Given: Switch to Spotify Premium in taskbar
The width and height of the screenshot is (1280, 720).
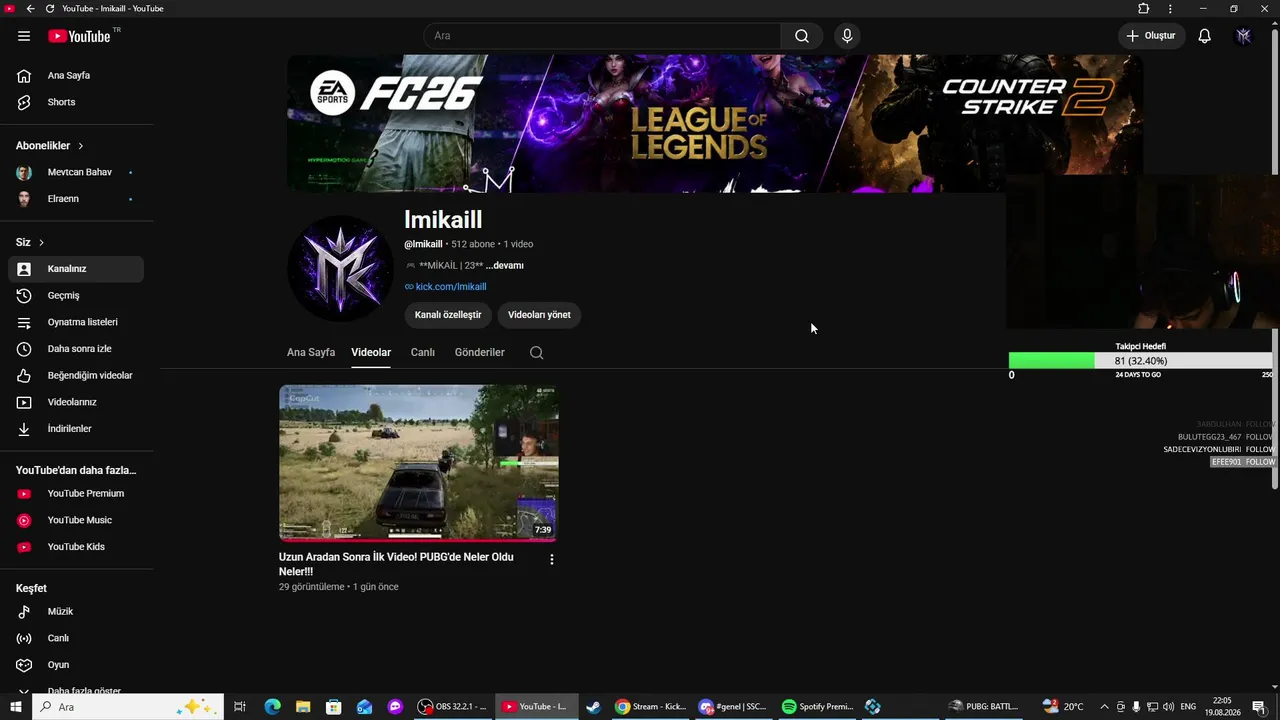Looking at the screenshot, I should [818, 707].
